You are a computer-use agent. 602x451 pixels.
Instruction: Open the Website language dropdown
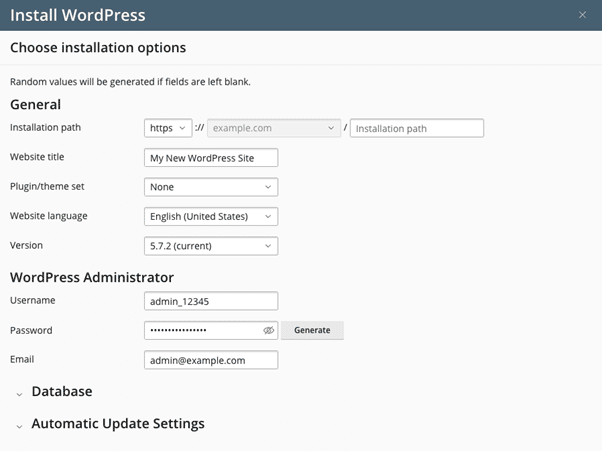211,216
